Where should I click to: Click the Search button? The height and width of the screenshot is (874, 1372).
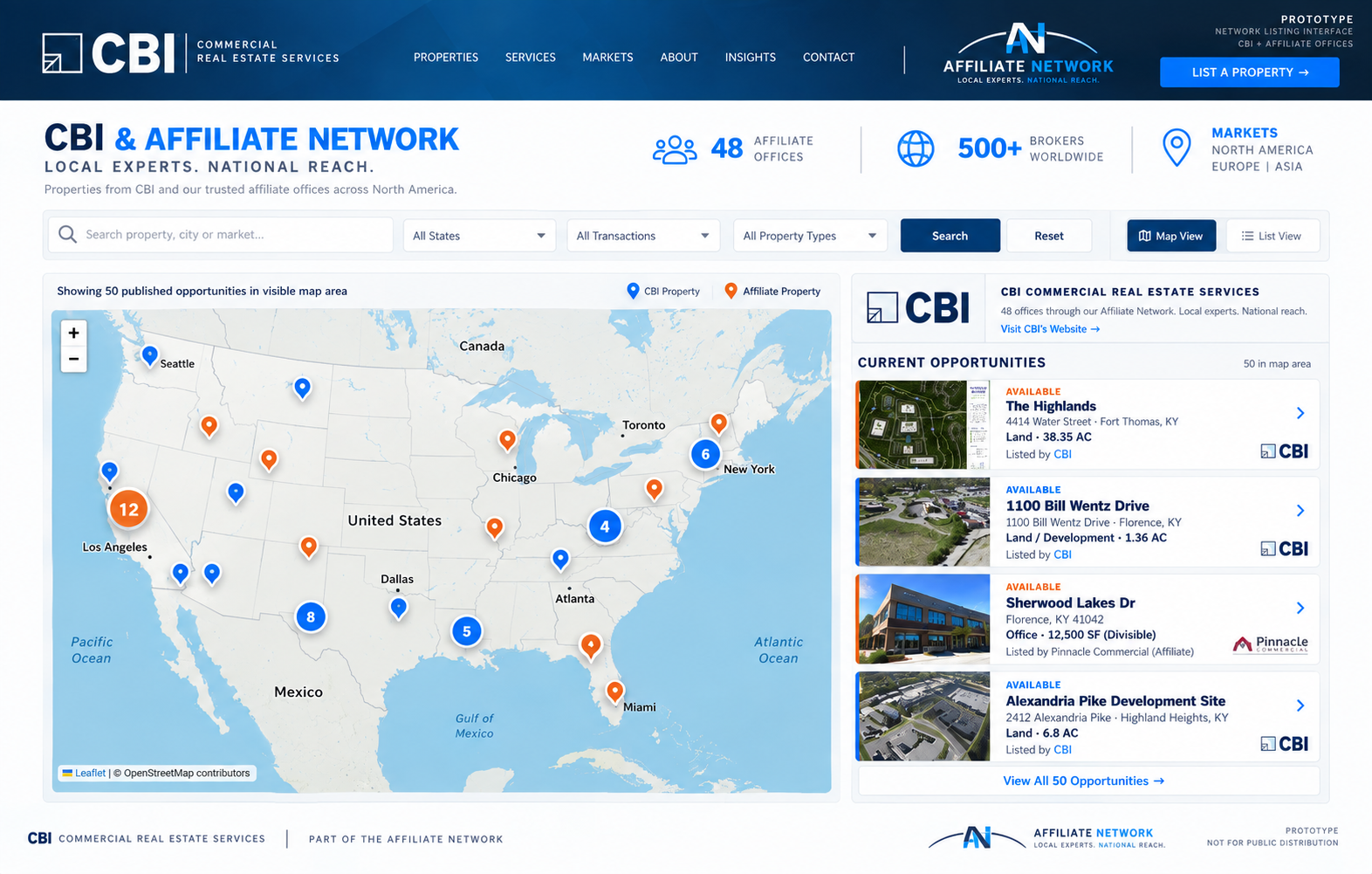coord(950,236)
